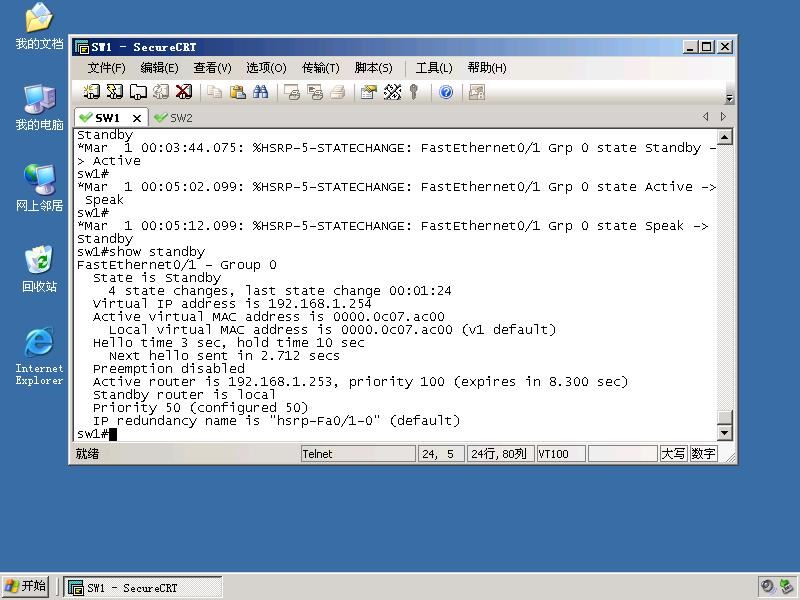Open the 编辑(E) menu
Viewport: 800px width, 600px height.
(x=159, y=68)
